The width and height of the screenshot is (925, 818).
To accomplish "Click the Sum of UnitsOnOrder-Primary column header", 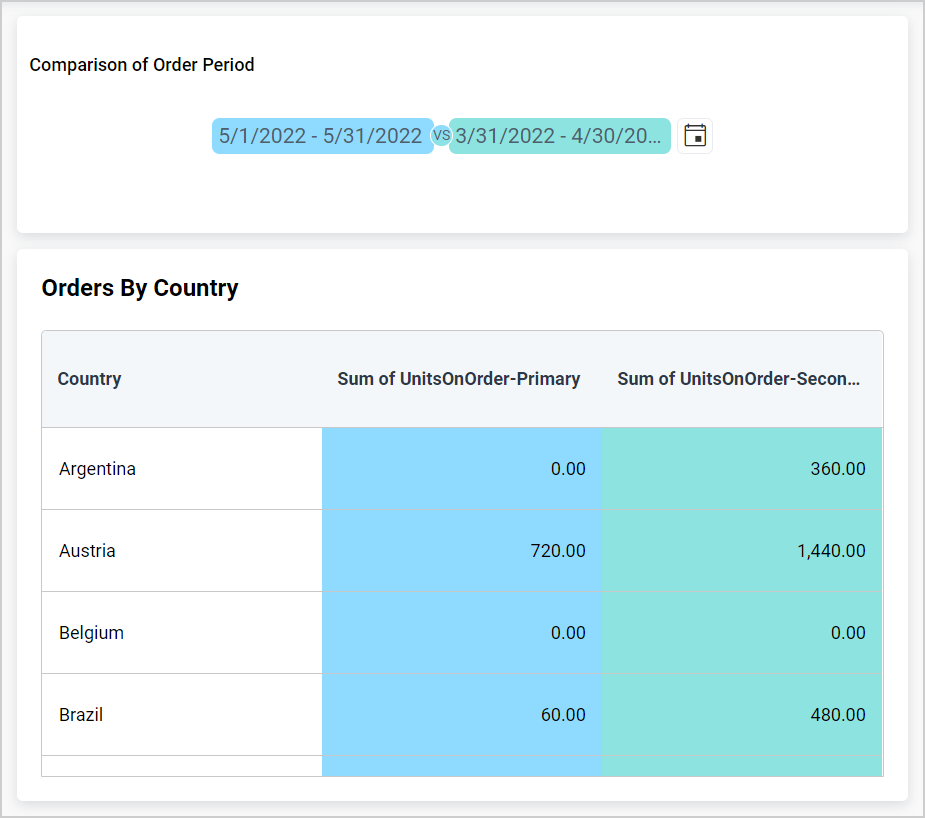I will pos(459,379).
